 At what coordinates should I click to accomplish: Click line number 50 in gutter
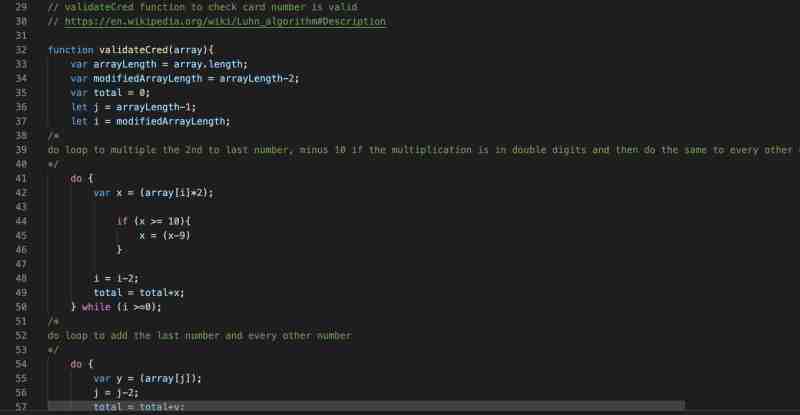point(21,307)
